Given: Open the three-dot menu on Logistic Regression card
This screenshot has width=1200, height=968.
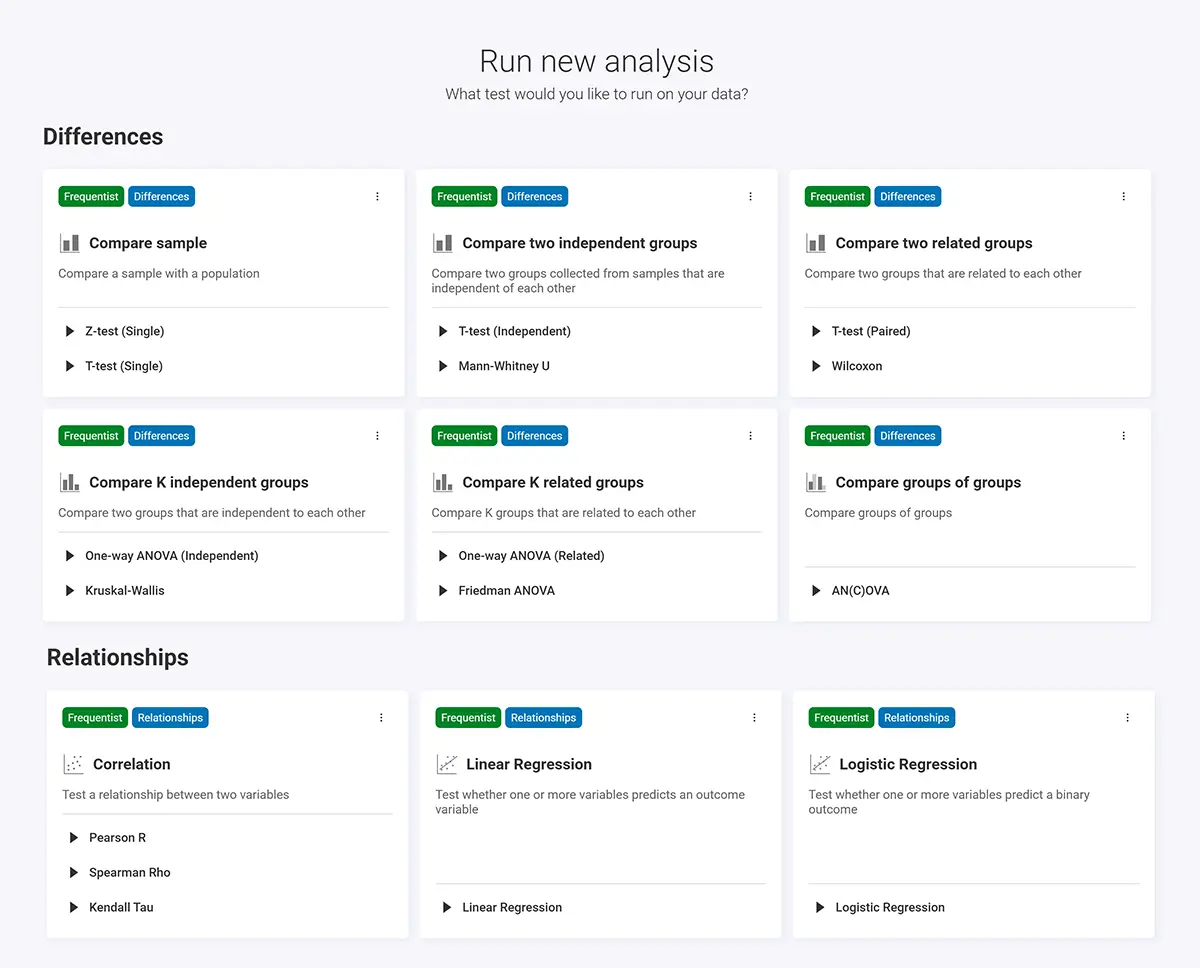Looking at the screenshot, I should pyautogui.click(x=1127, y=718).
